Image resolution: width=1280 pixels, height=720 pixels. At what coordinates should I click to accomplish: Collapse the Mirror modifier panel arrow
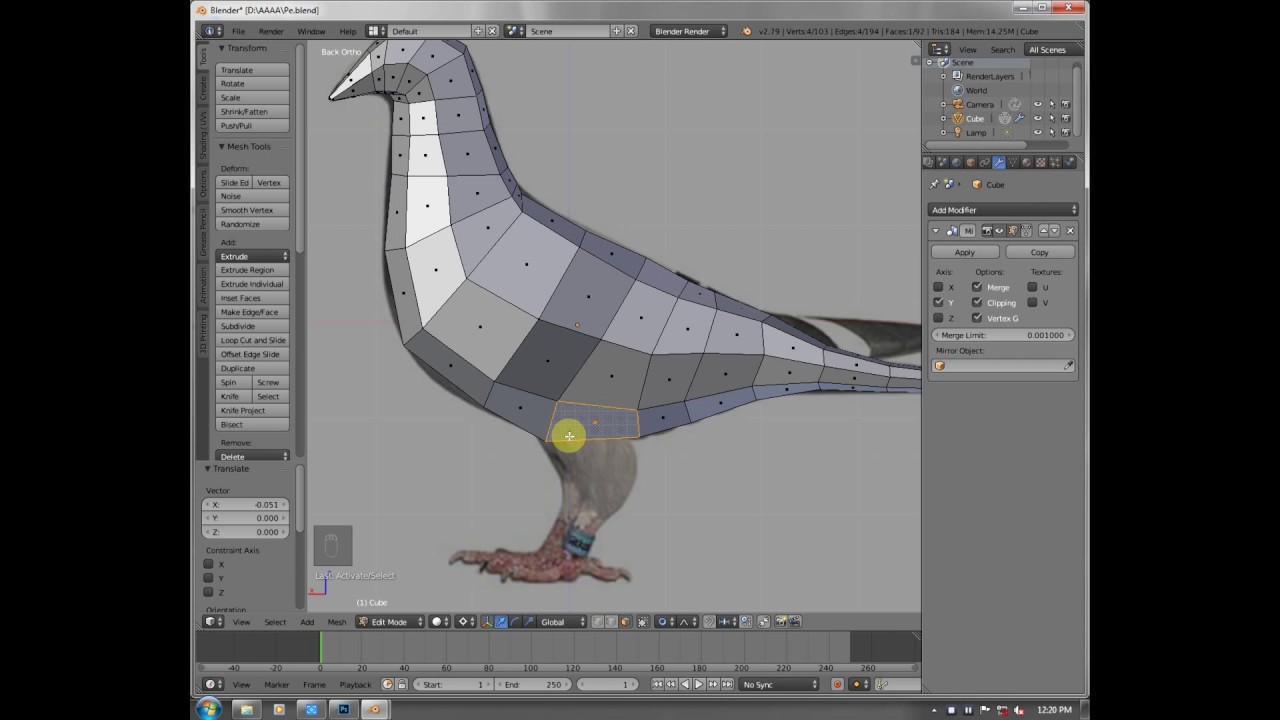tap(936, 230)
